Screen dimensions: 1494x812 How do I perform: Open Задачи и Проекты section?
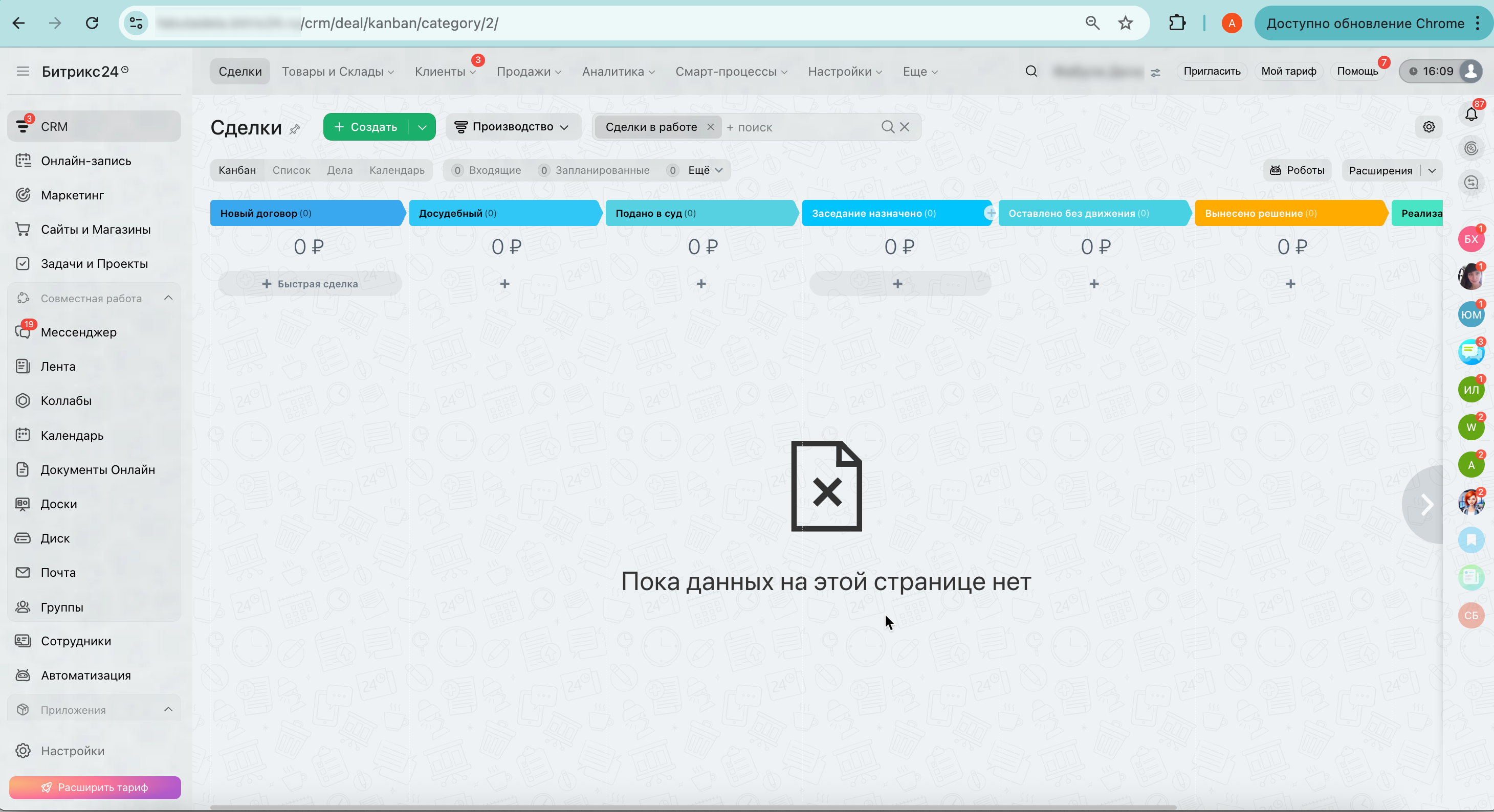(x=94, y=263)
